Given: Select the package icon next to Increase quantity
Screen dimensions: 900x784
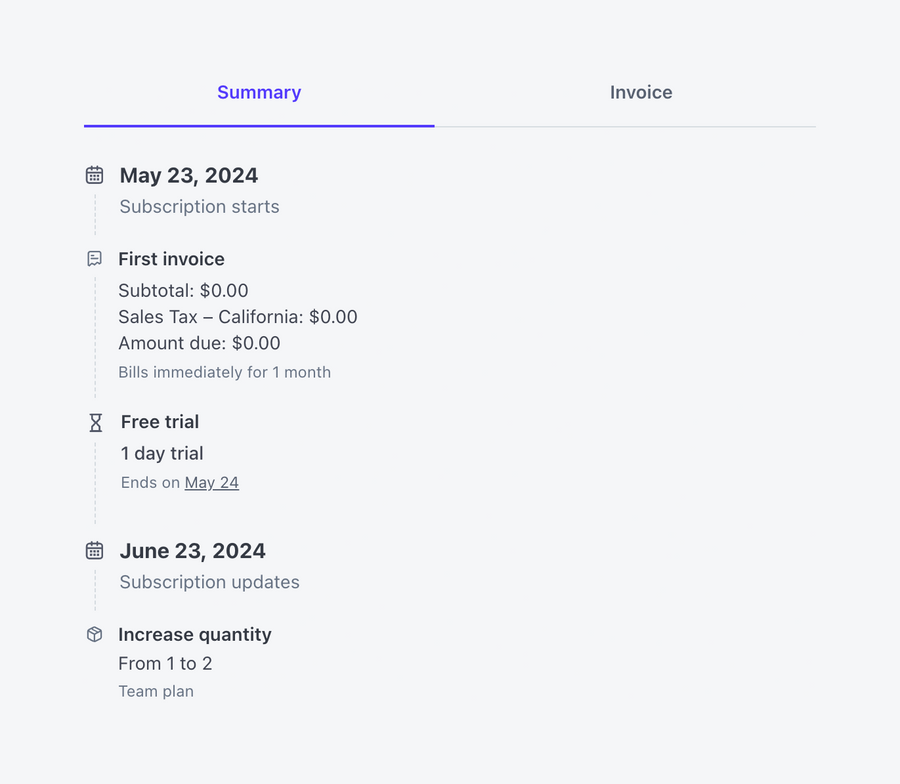Looking at the screenshot, I should (94, 634).
